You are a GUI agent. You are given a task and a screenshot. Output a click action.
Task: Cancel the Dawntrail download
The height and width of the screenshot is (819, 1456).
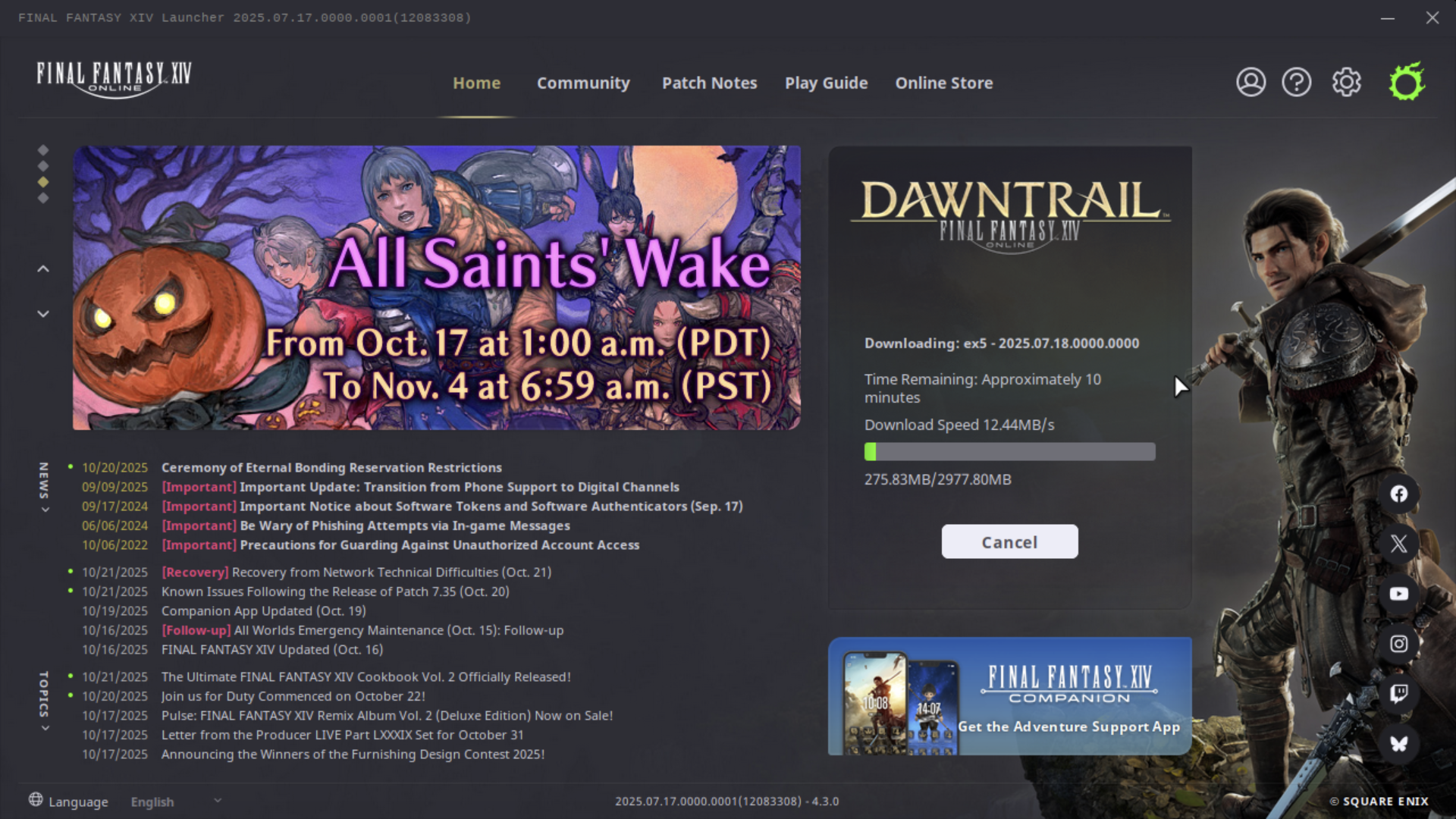(1009, 542)
